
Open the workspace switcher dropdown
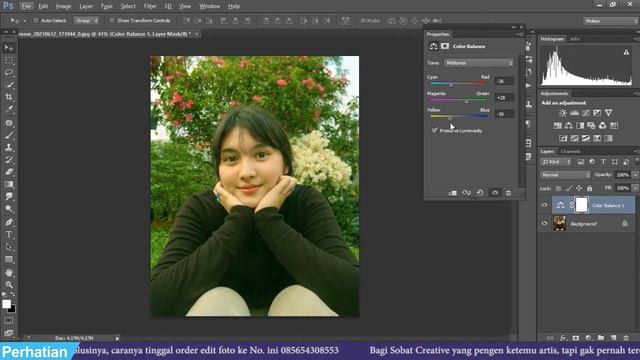pyautogui.click(x=610, y=21)
